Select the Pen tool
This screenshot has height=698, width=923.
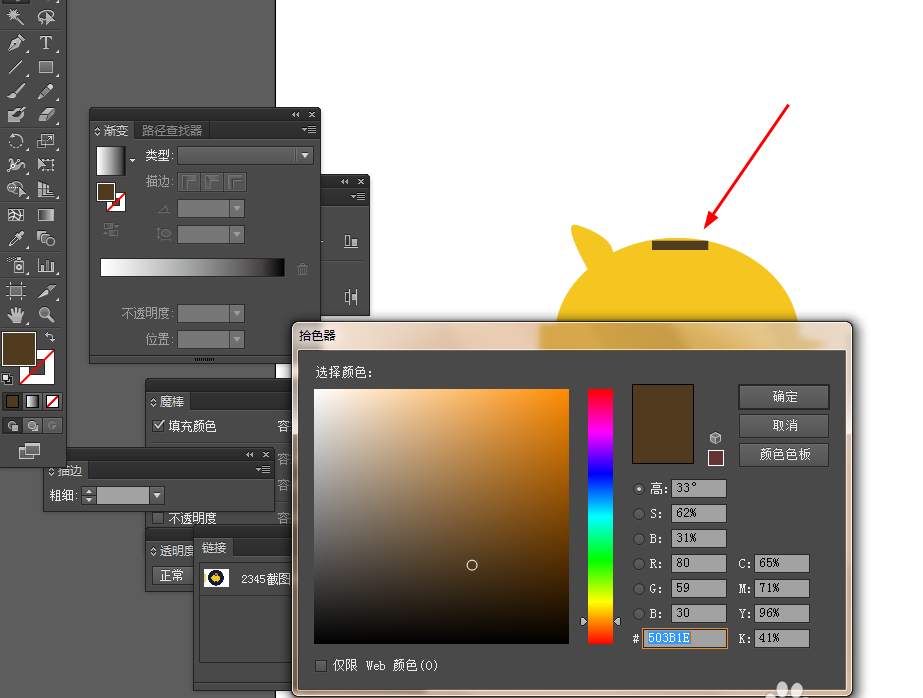point(16,42)
